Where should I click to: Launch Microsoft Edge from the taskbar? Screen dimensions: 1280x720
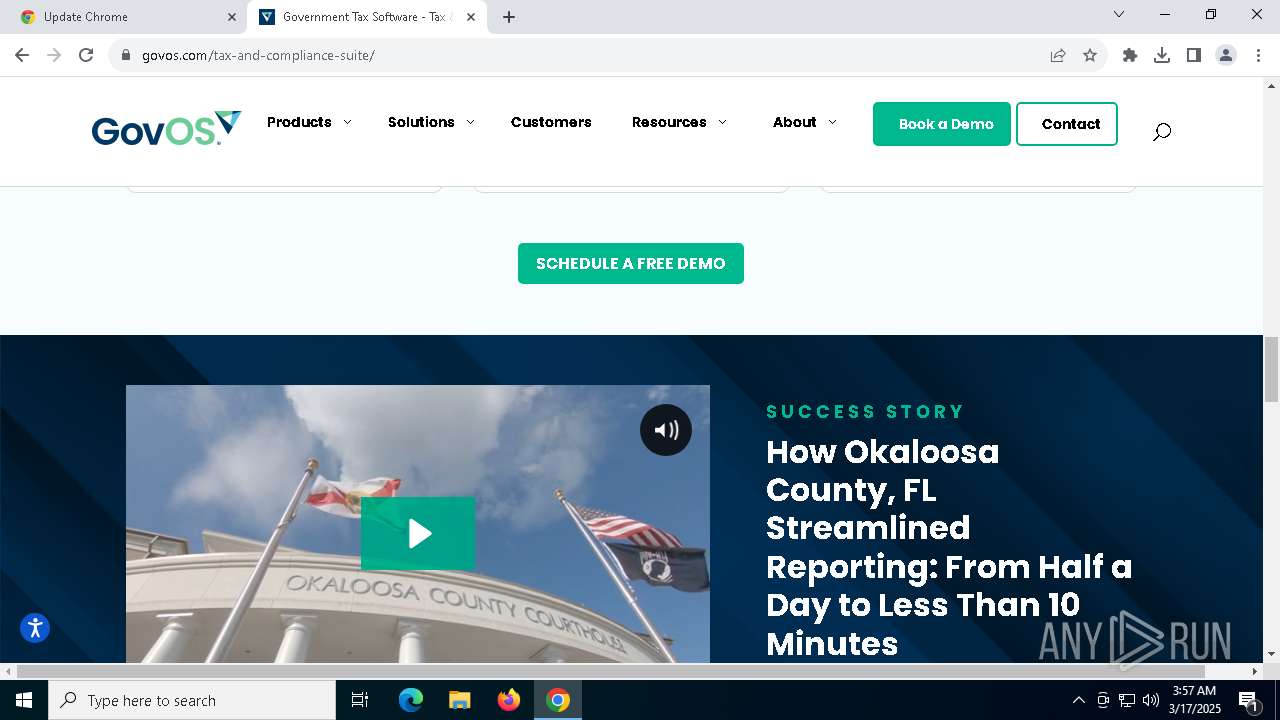411,700
